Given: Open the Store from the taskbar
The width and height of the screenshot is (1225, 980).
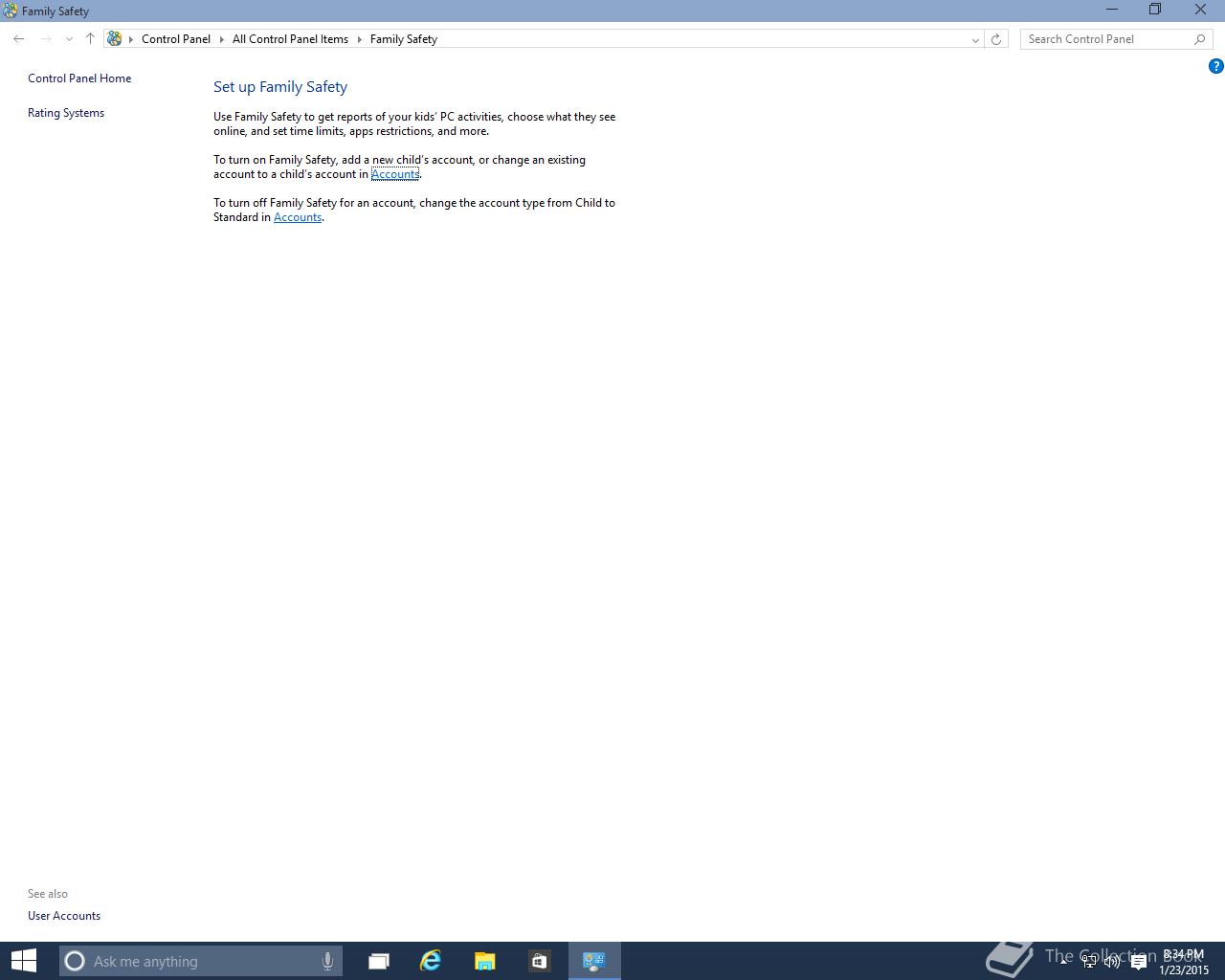Looking at the screenshot, I should [539, 961].
